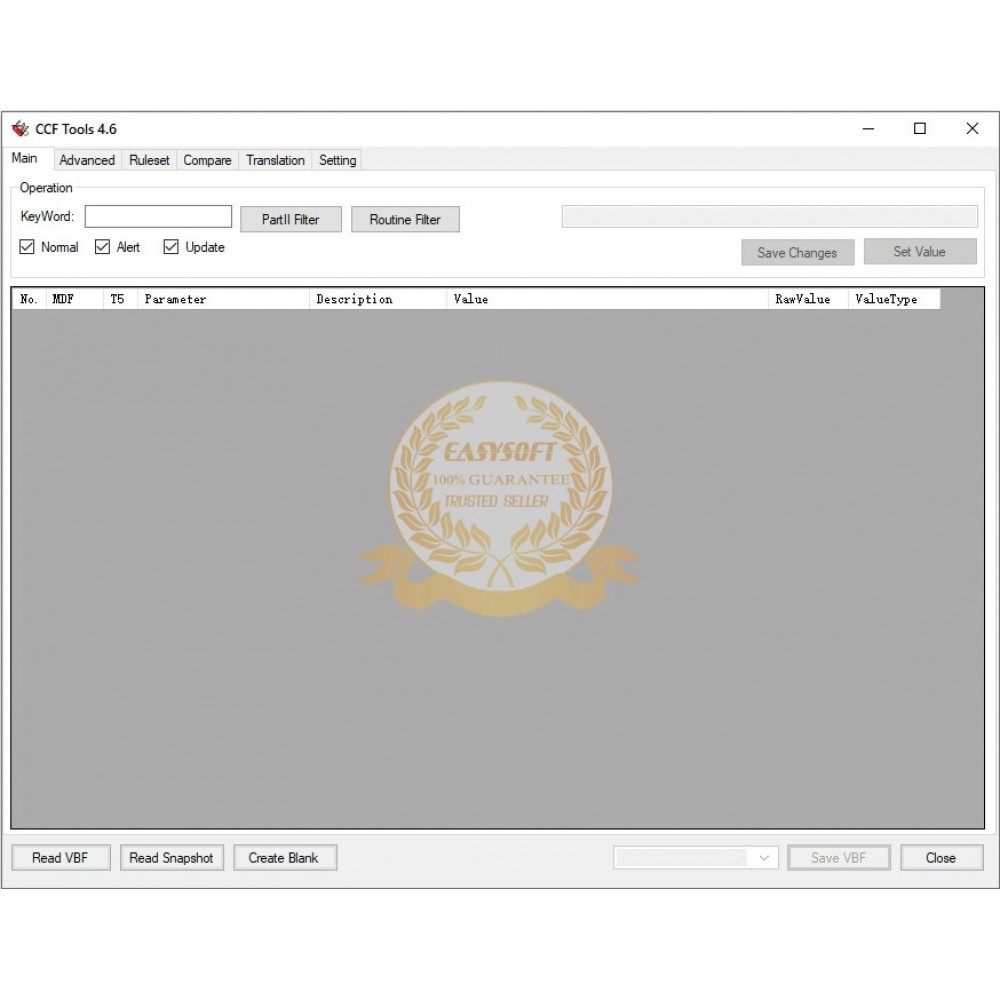Image resolution: width=1000 pixels, height=1000 pixels.
Task: Close the window with the X icon
Action: (972, 129)
